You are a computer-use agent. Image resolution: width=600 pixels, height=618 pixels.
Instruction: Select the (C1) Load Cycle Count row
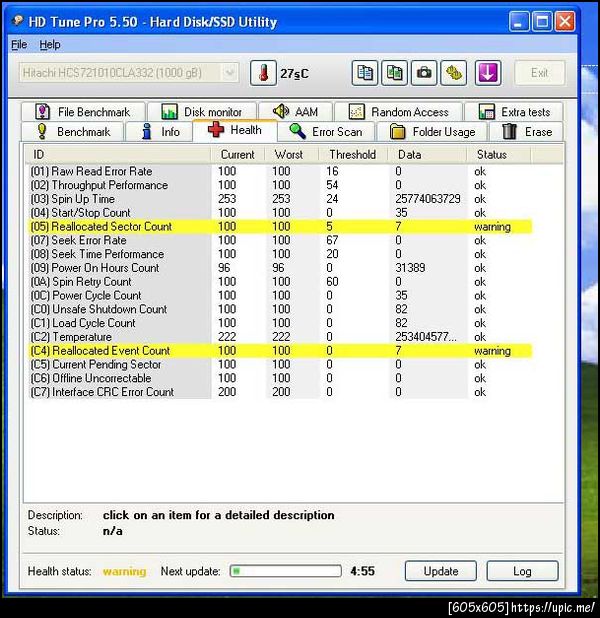tap(280, 323)
